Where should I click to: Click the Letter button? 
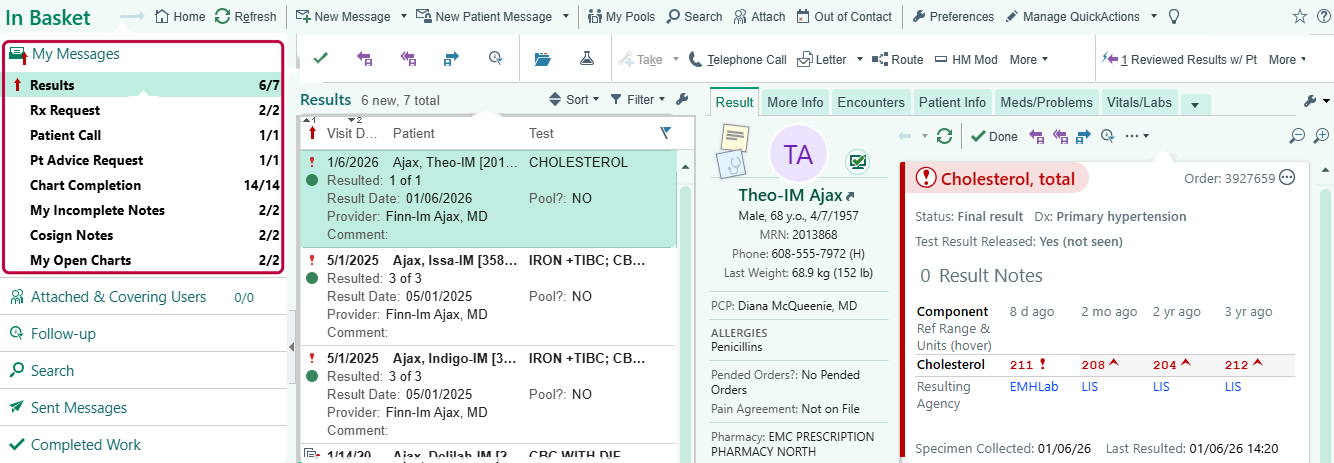(822, 60)
